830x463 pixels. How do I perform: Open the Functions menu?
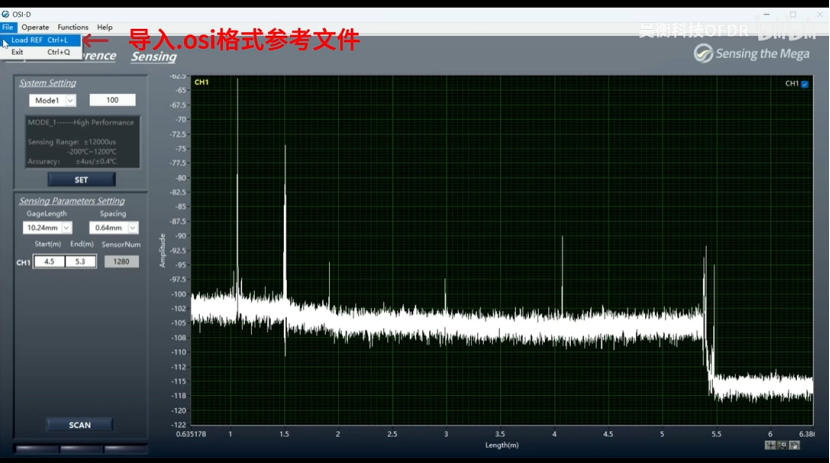point(73,27)
